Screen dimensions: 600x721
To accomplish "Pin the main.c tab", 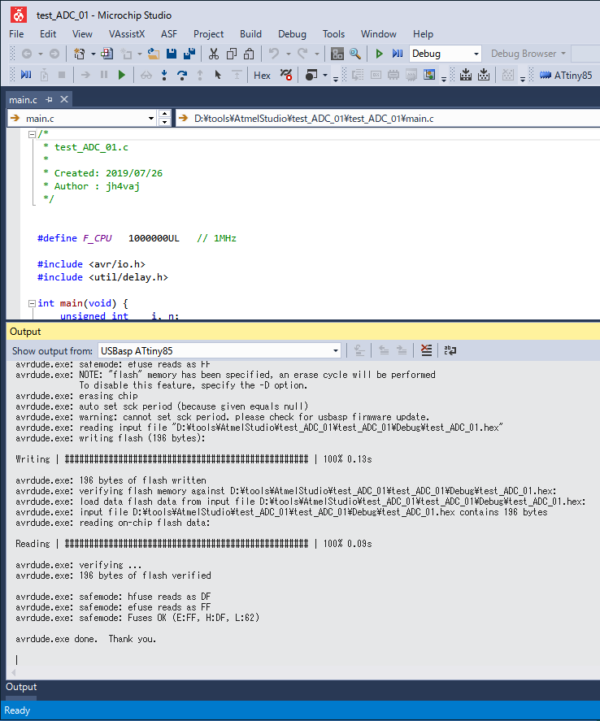I will [x=48, y=100].
